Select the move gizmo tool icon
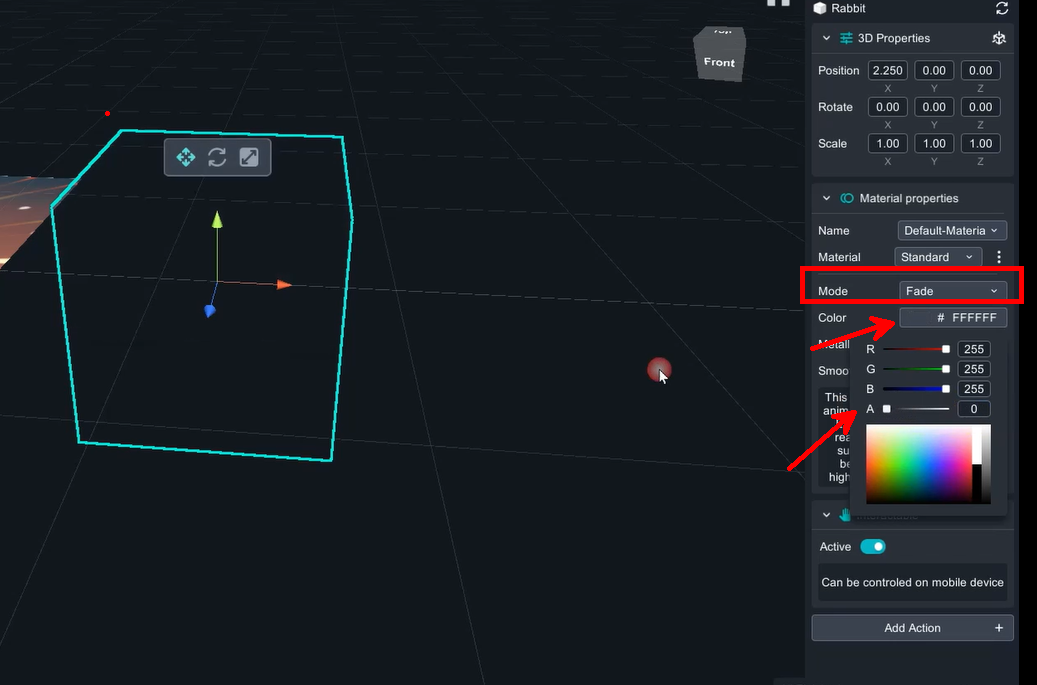Screen dimensions: 1037x685 185,157
